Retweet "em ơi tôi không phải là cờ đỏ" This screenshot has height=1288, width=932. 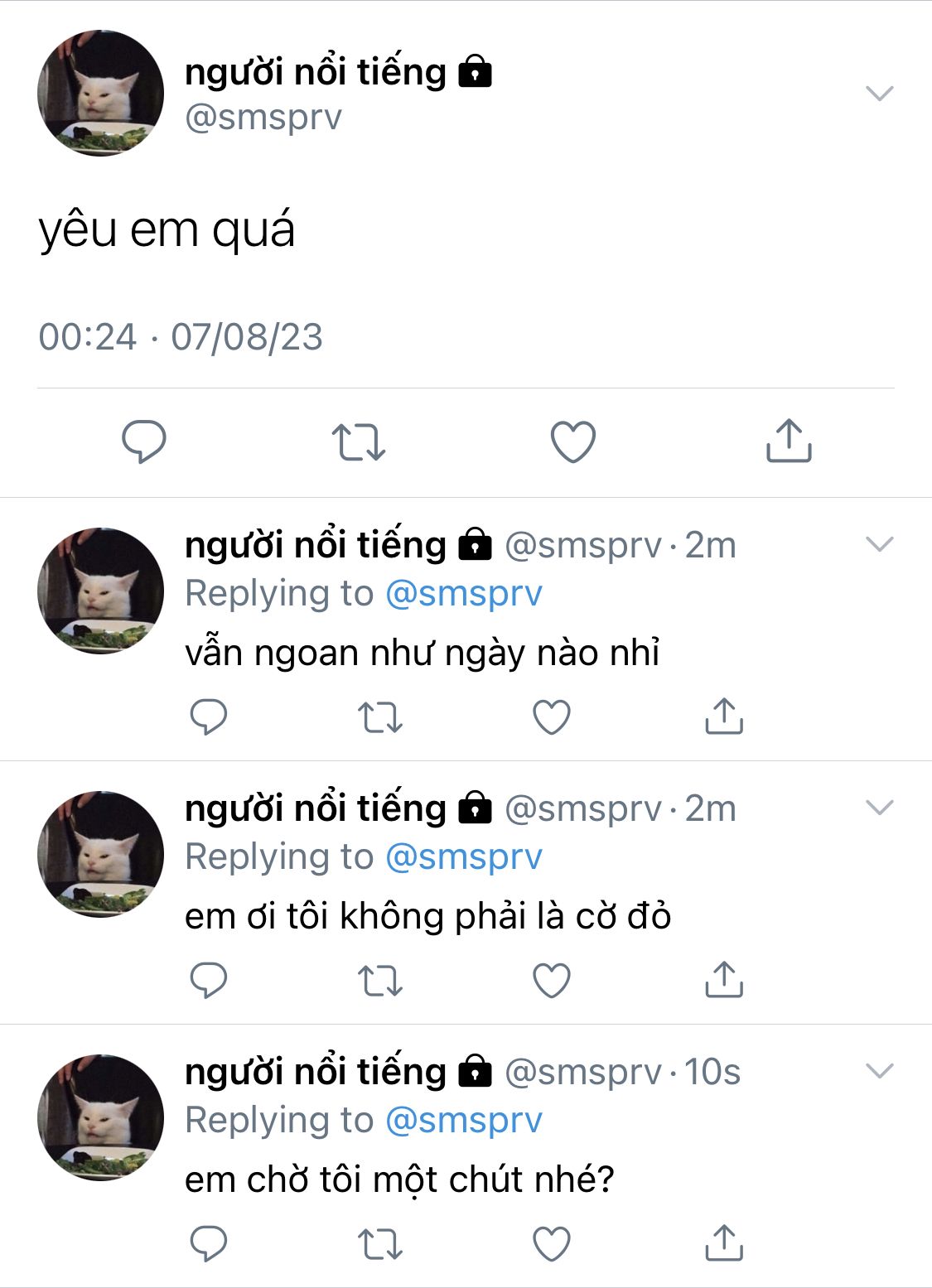[380, 981]
